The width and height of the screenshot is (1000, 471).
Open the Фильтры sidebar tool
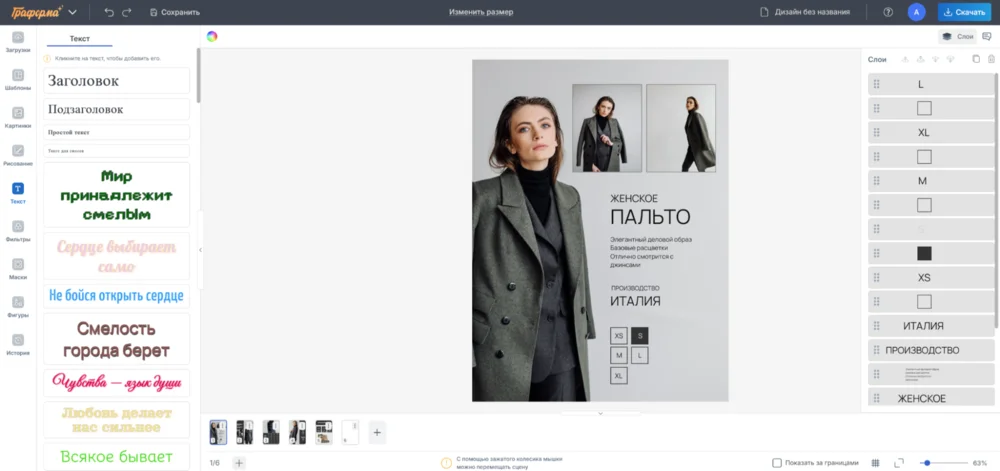(18, 230)
